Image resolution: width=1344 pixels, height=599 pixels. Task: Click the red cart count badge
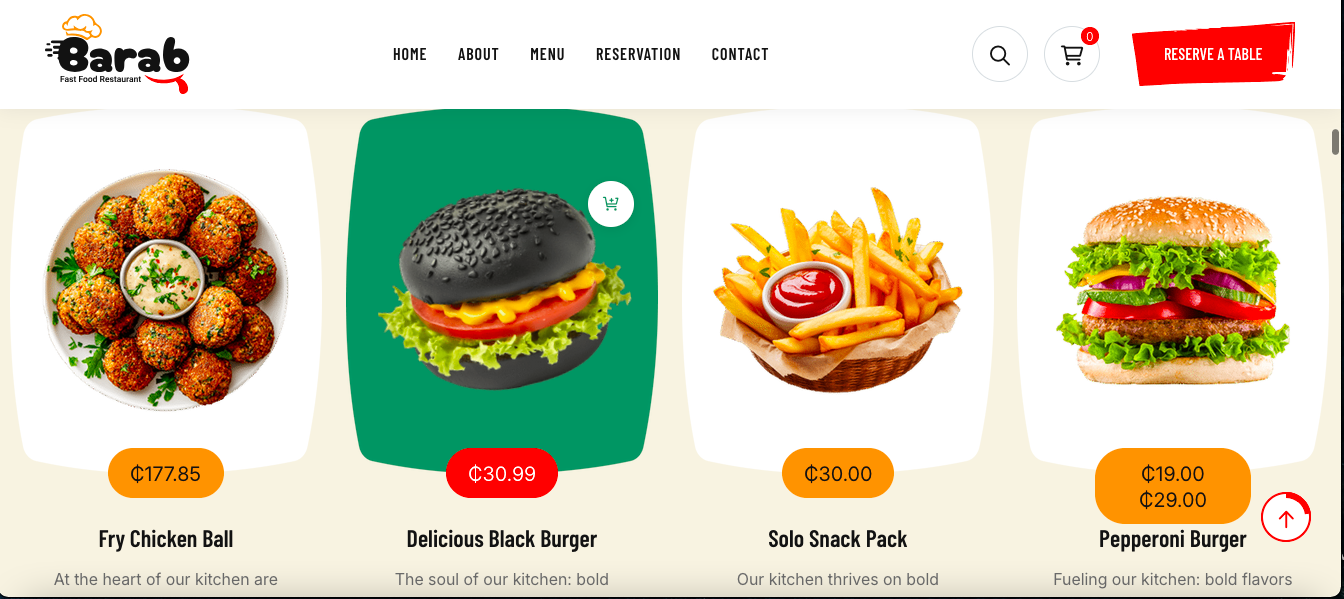pos(1090,36)
